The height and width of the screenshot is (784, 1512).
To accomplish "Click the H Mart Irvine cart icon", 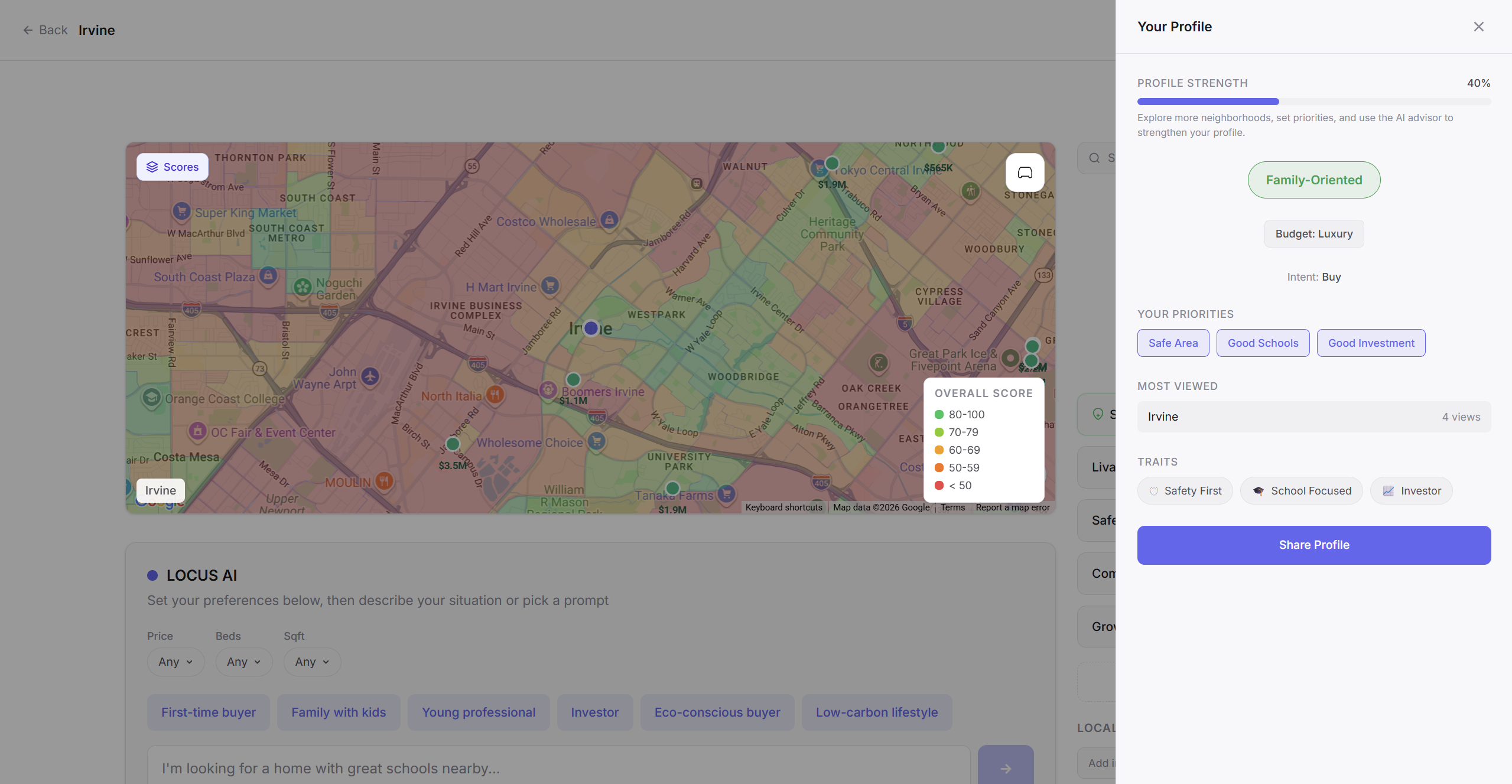I will pyautogui.click(x=550, y=285).
